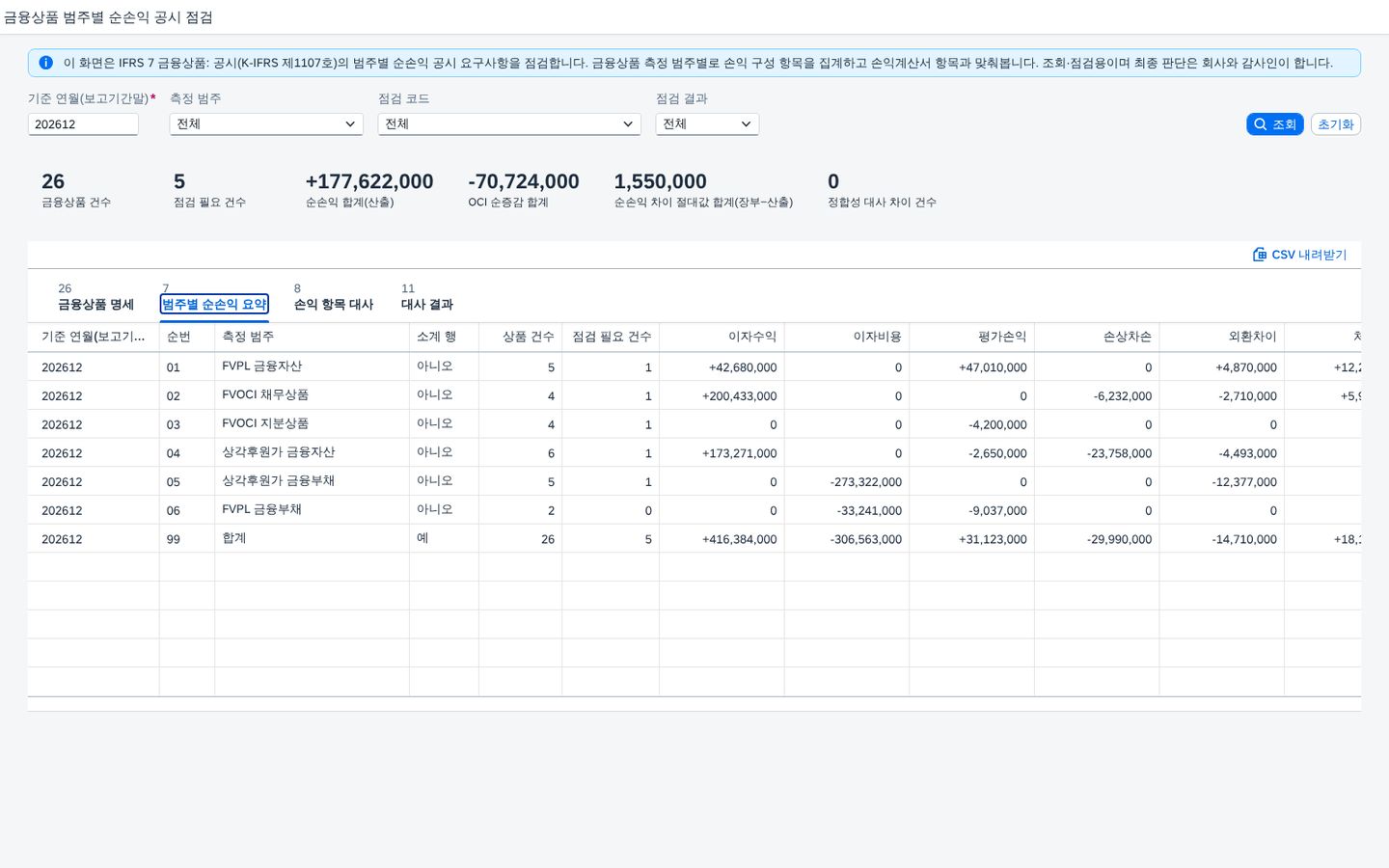Click the 점검 필요 건수 column header
Image resolution: width=1389 pixels, height=868 pixels.
[612, 337]
